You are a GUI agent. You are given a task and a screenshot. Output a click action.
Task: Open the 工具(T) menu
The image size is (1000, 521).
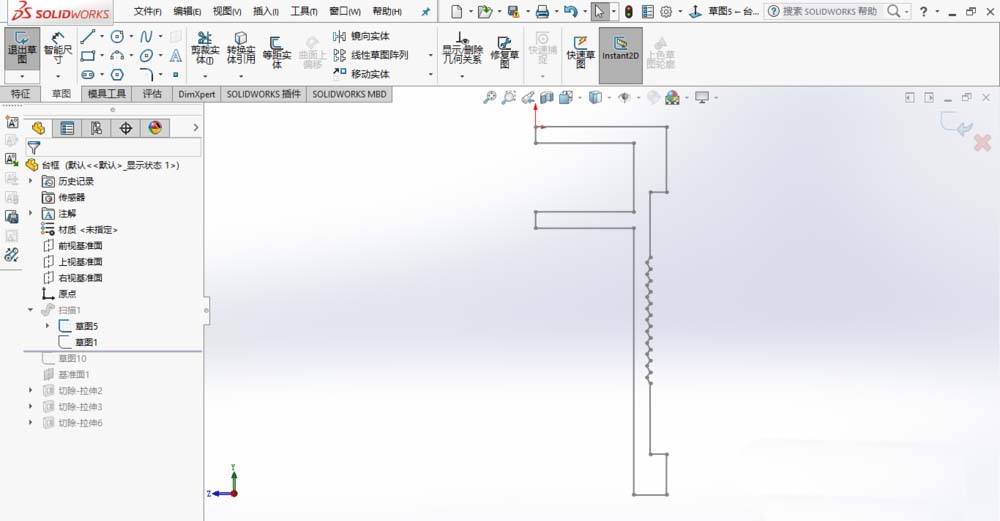[304, 11]
